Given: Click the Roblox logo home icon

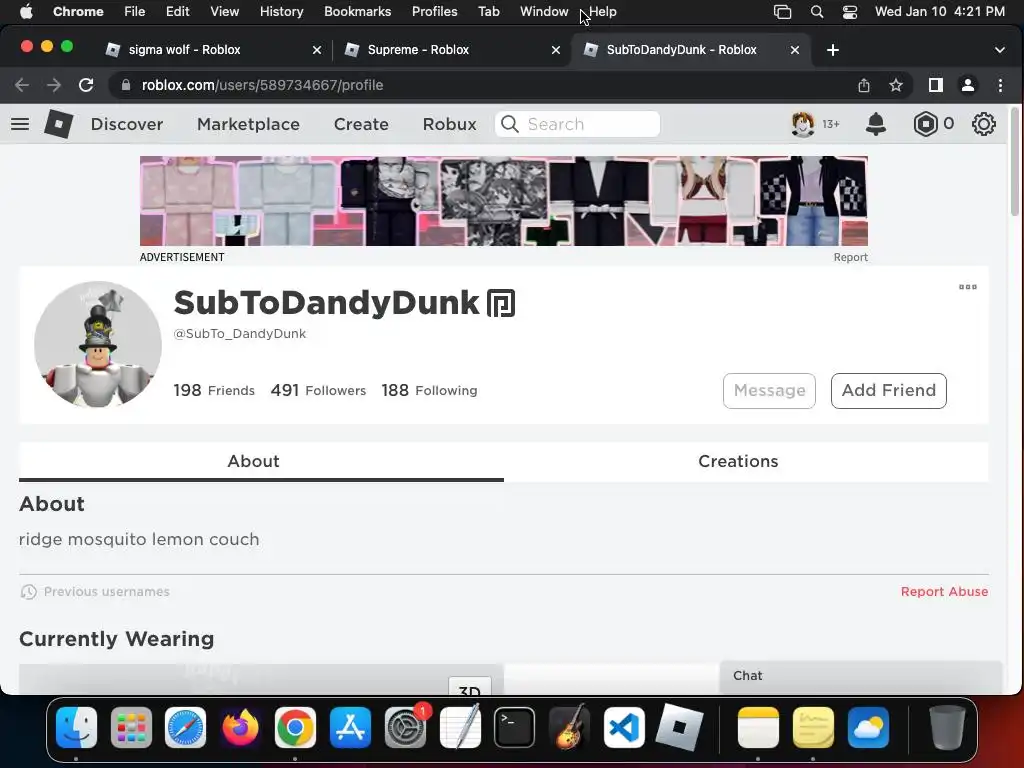Looking at the screenshot, I should pyautogui.click(x=58, y=124).
